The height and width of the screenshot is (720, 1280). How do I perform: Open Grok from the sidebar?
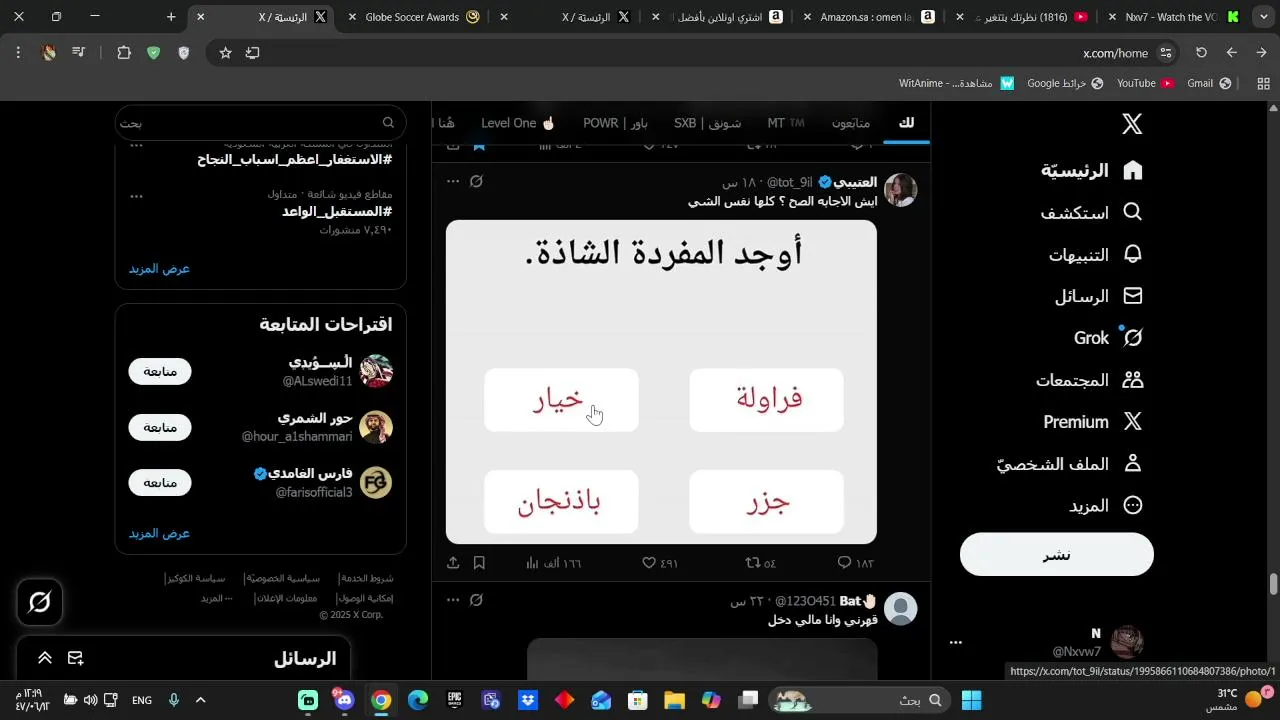tap(1109, 338)
